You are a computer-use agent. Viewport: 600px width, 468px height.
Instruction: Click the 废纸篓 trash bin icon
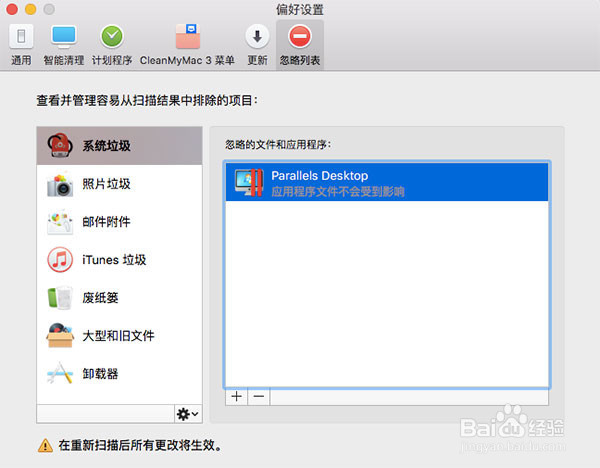point(60,298)
